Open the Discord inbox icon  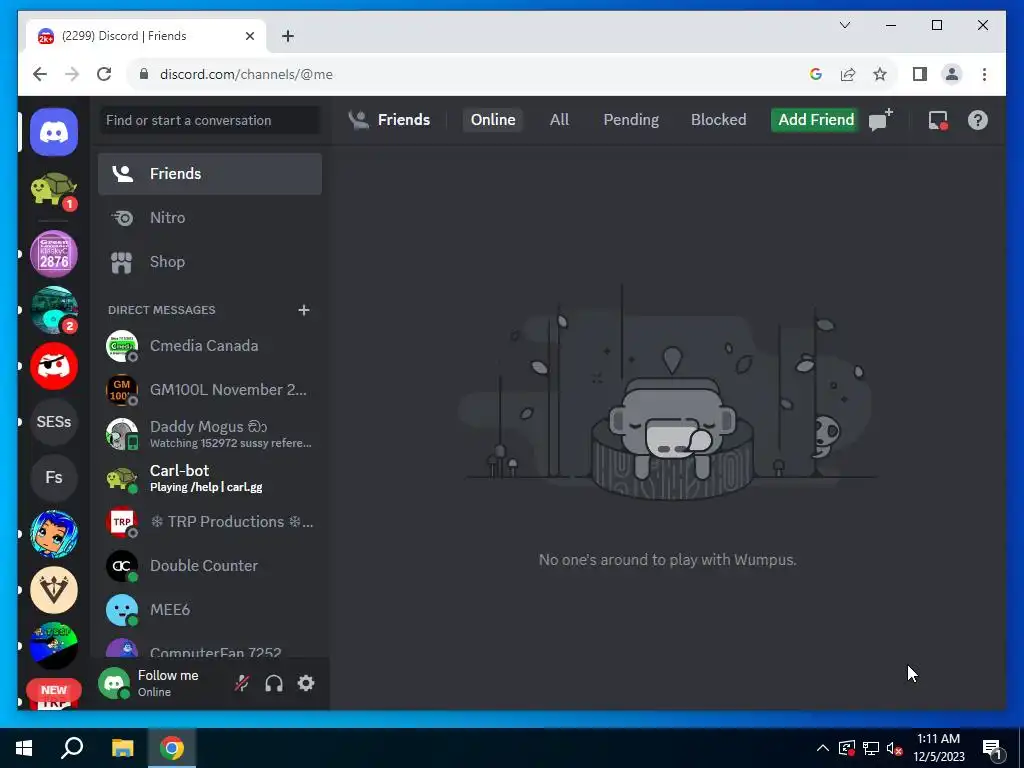(938, 120)
